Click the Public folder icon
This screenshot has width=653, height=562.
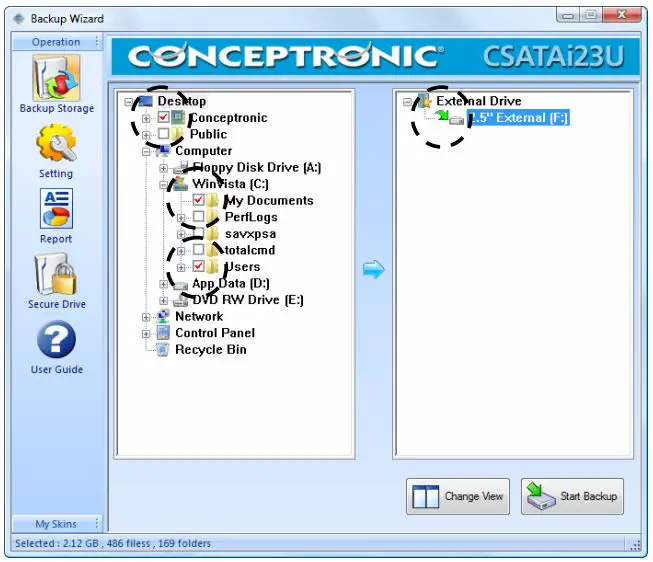click(177, 134)
